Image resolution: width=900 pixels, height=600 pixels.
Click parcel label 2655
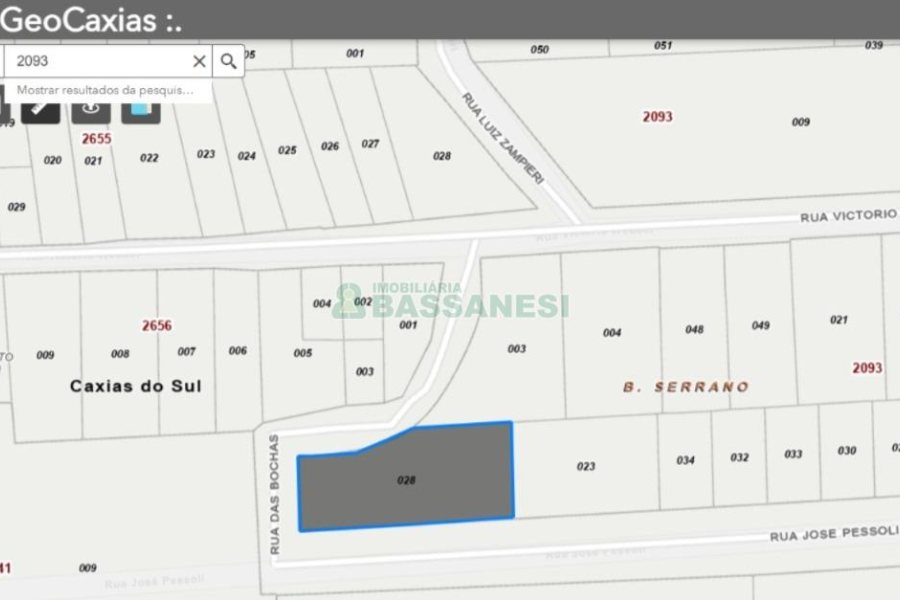pos(96,139)
